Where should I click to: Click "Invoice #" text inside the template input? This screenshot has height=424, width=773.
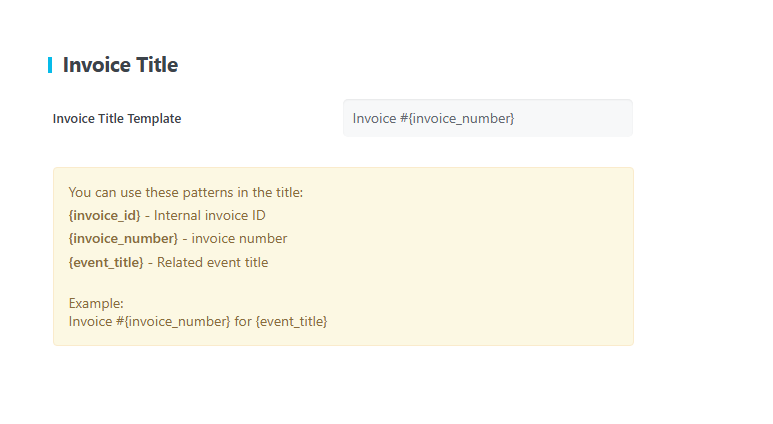380,118
